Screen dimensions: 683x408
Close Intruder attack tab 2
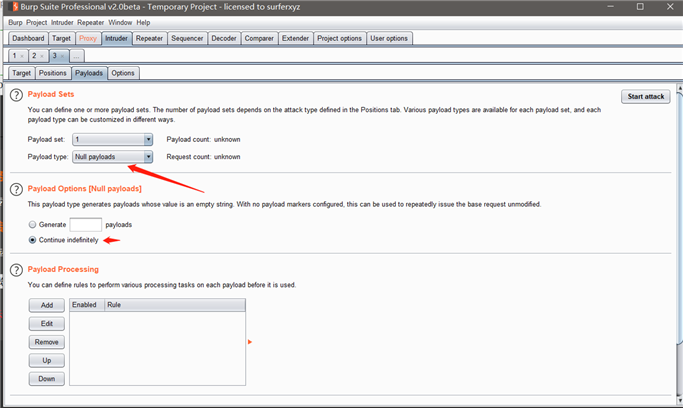click(x=42, y=56)
